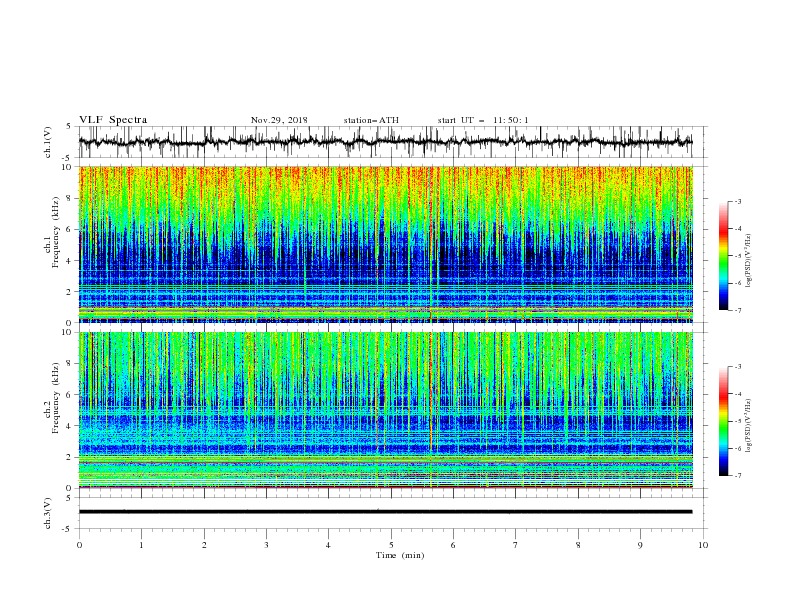Screen dimensions: 792x612
Task: Click the "10" kHz tick of ch.2 spectrogram
Action: (x=67, y=332)
